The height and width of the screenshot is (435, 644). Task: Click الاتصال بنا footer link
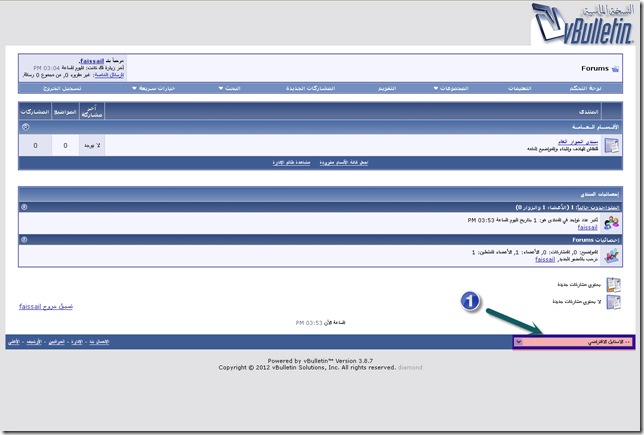point(99,342)
